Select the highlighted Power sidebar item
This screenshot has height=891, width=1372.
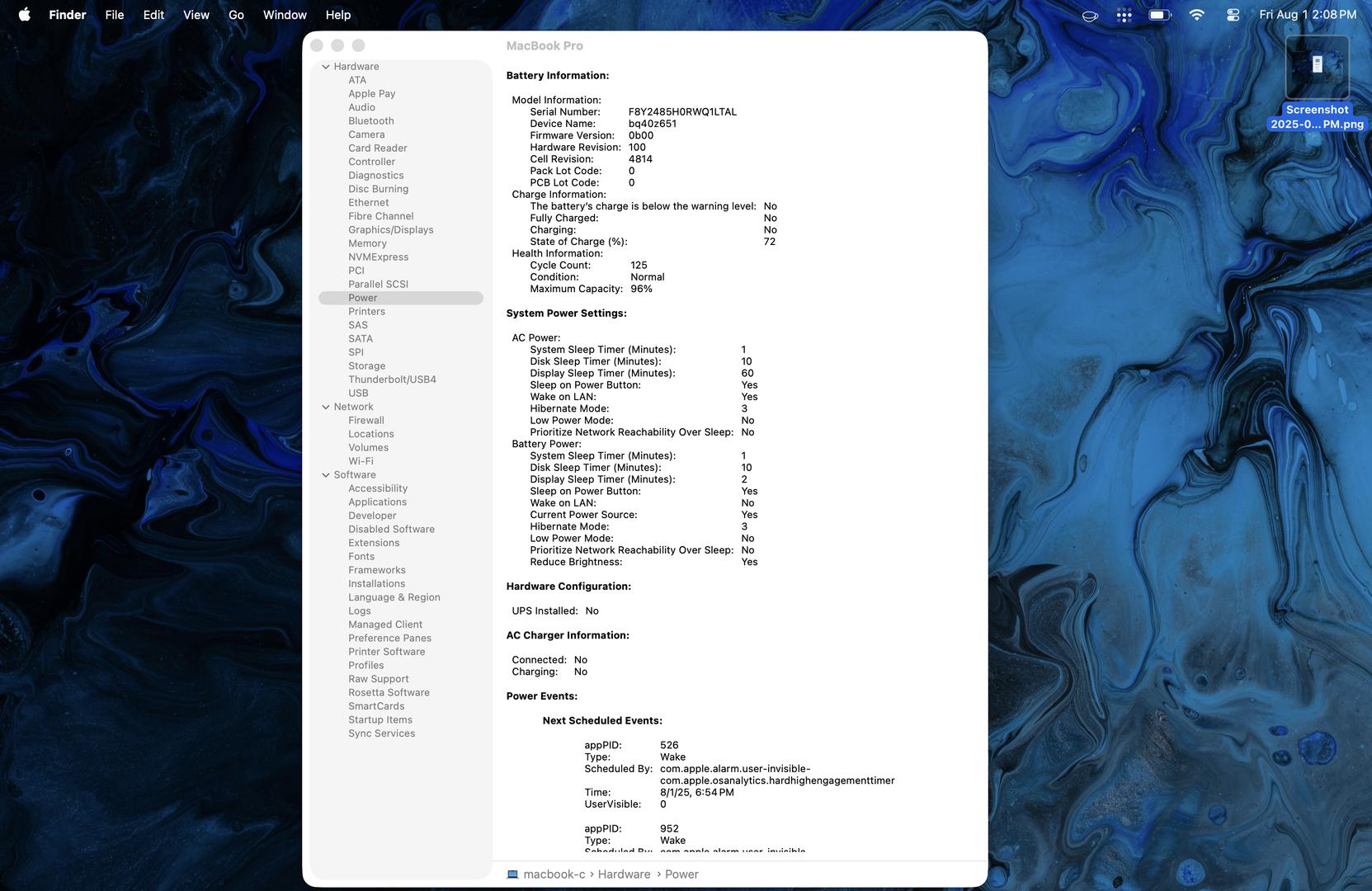coord(401,298)
